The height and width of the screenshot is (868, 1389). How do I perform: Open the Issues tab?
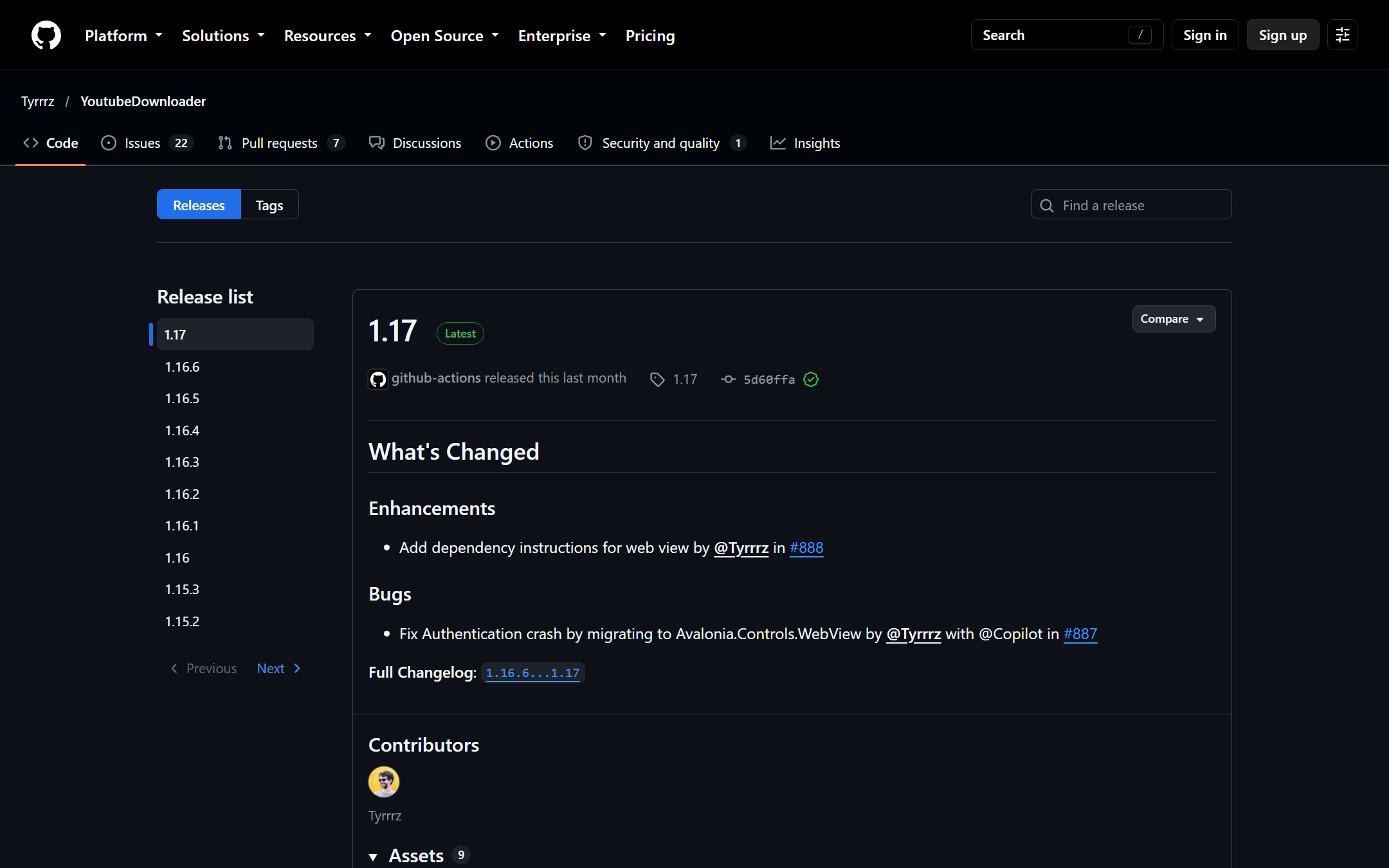147,143
